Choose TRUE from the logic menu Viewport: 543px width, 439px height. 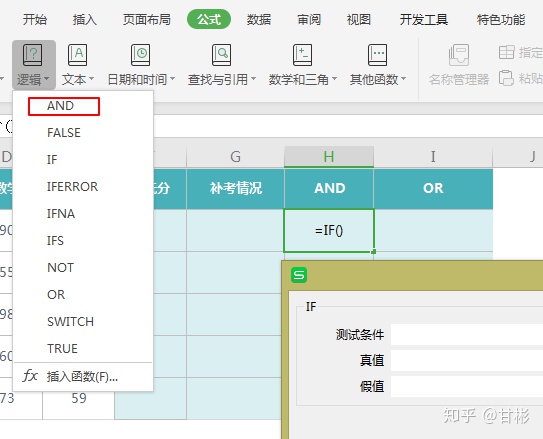click(x=83, y=349)
